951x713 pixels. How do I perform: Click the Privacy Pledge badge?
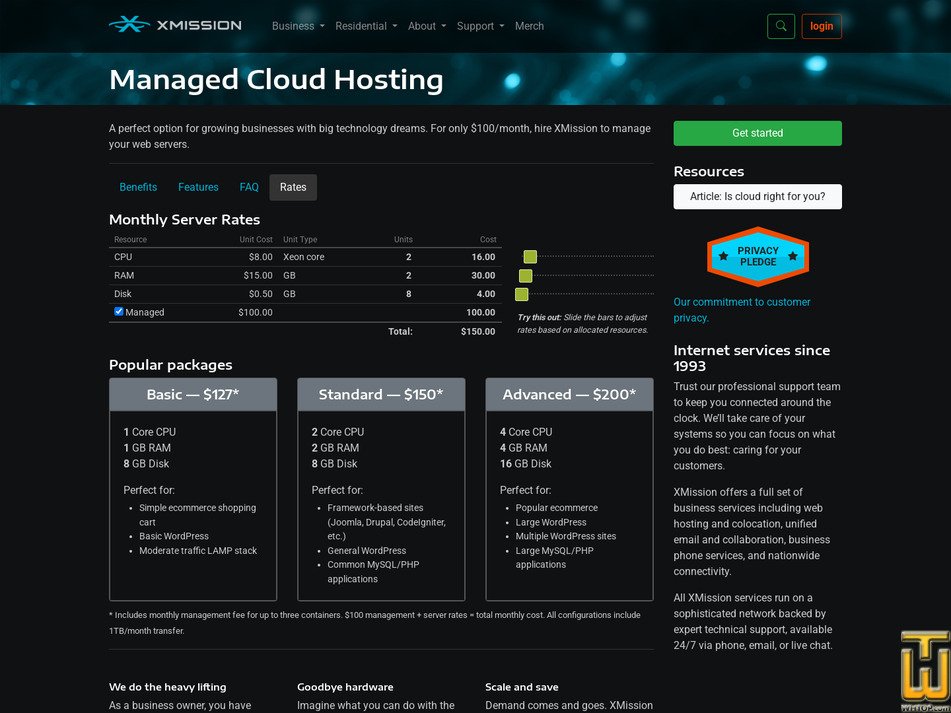point(757,257)
